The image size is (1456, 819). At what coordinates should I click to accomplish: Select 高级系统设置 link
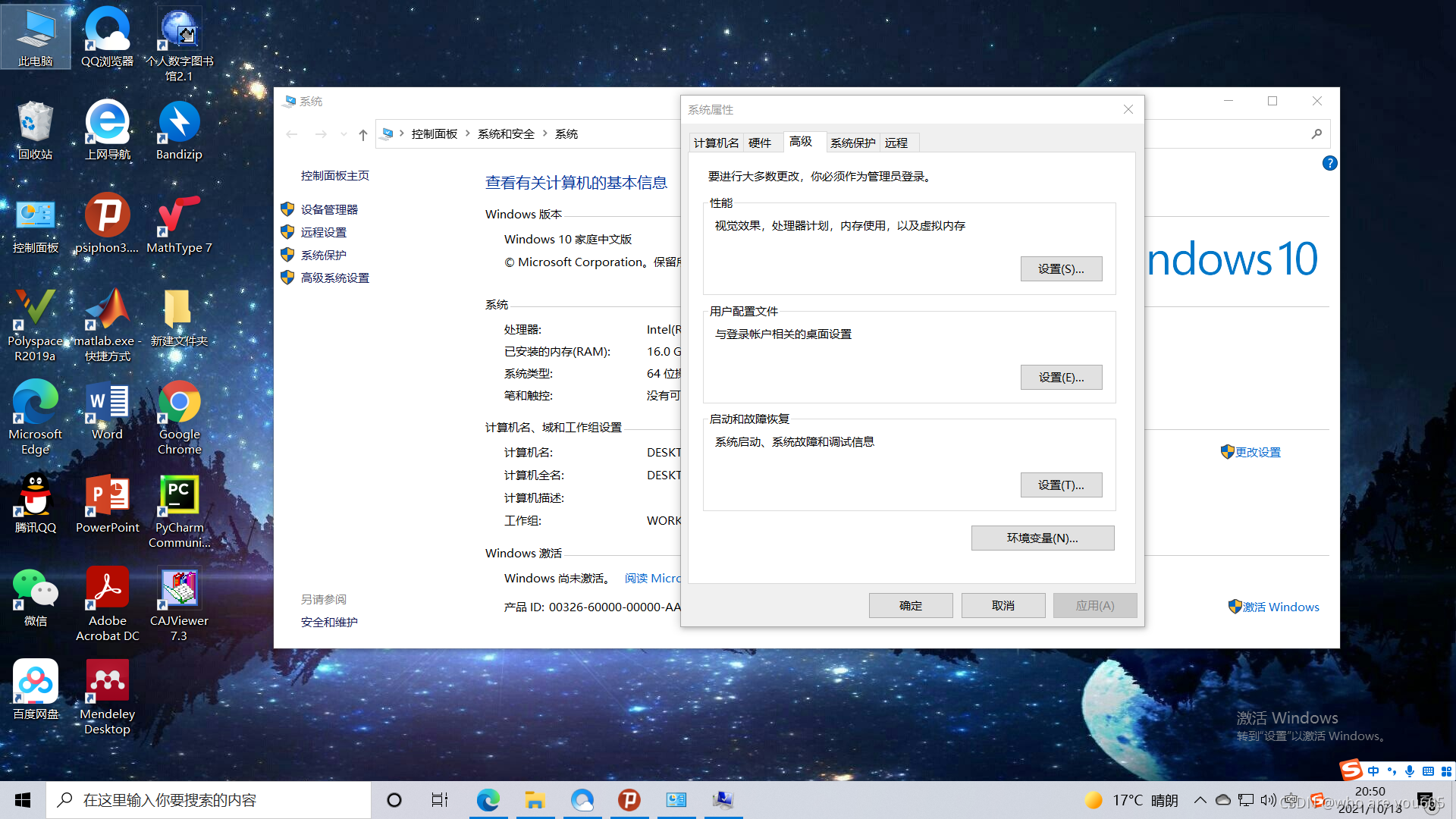click(335, 278)
